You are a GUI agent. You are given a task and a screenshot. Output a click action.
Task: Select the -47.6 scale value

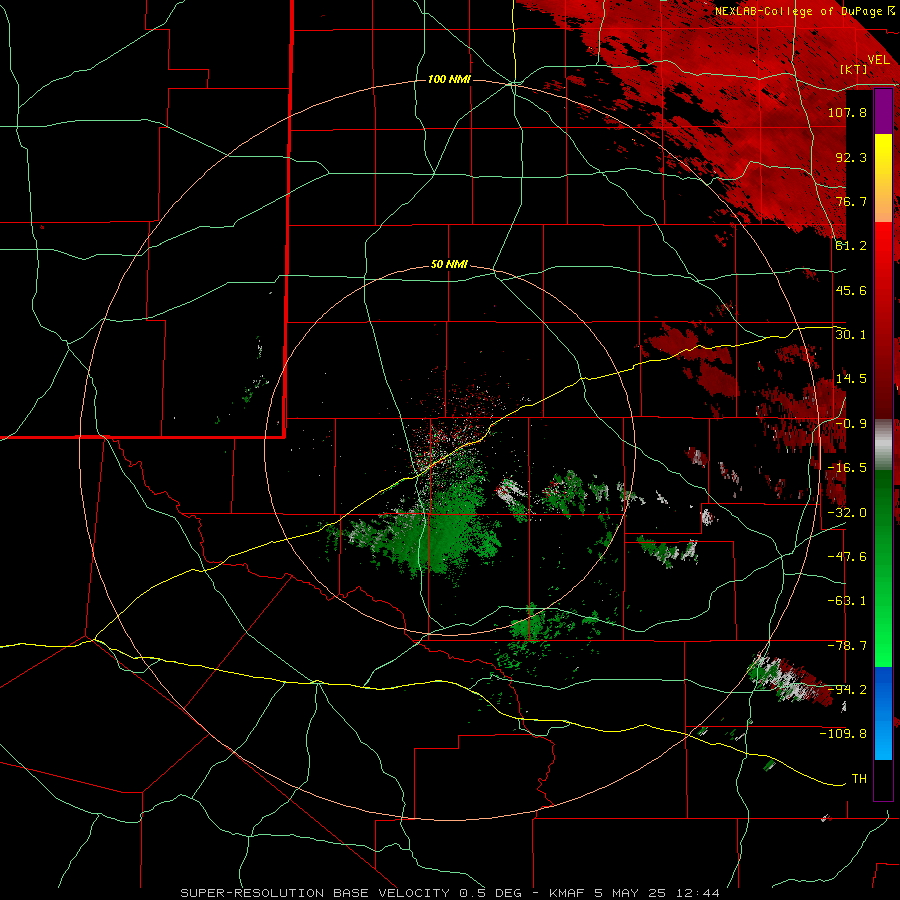click(x=847, y=557)
